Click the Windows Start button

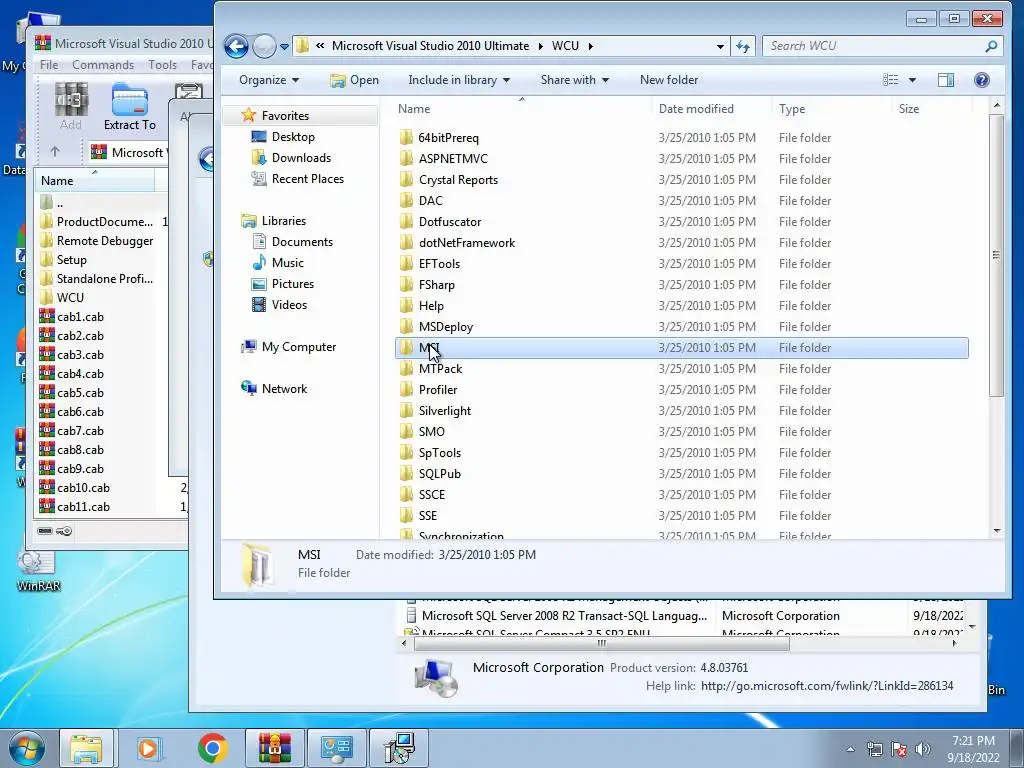coord(27,748)
